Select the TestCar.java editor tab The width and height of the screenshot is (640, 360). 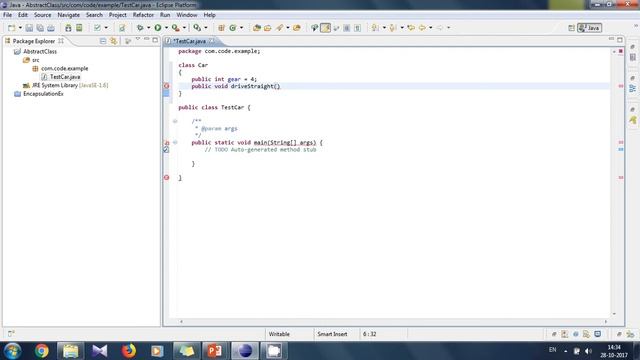pos(189,41)
